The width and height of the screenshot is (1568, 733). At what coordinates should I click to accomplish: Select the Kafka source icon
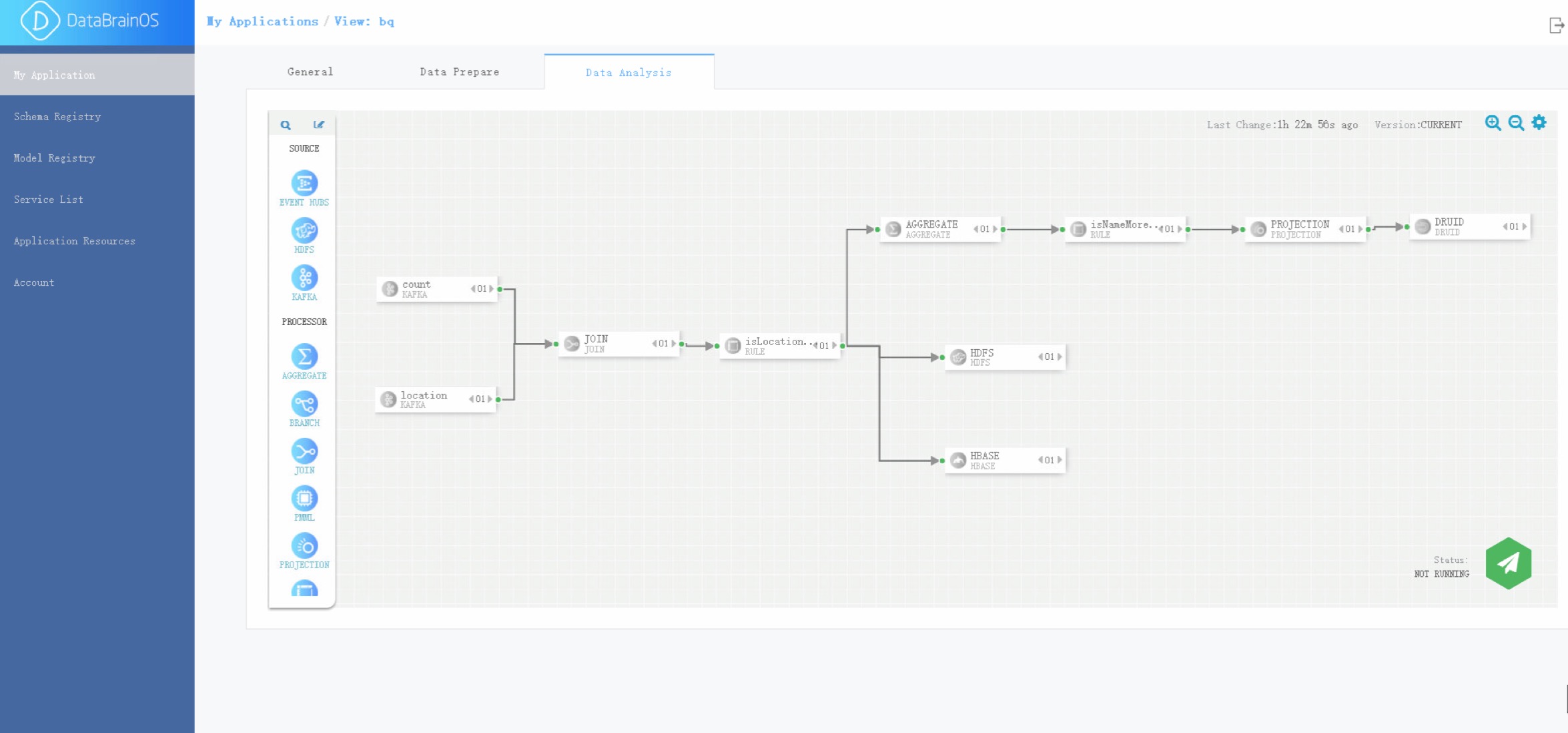304,278
